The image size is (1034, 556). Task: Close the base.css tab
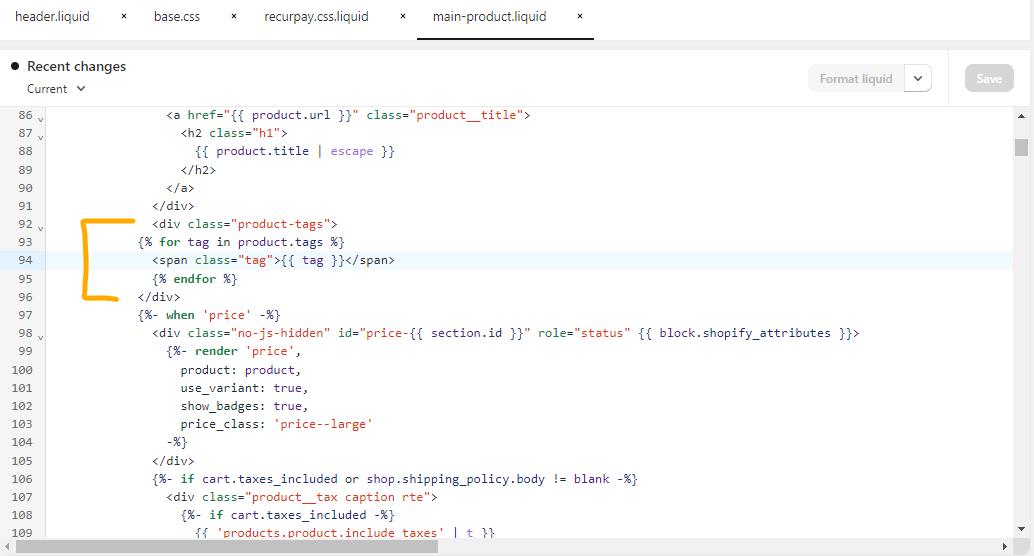(233, 16)
